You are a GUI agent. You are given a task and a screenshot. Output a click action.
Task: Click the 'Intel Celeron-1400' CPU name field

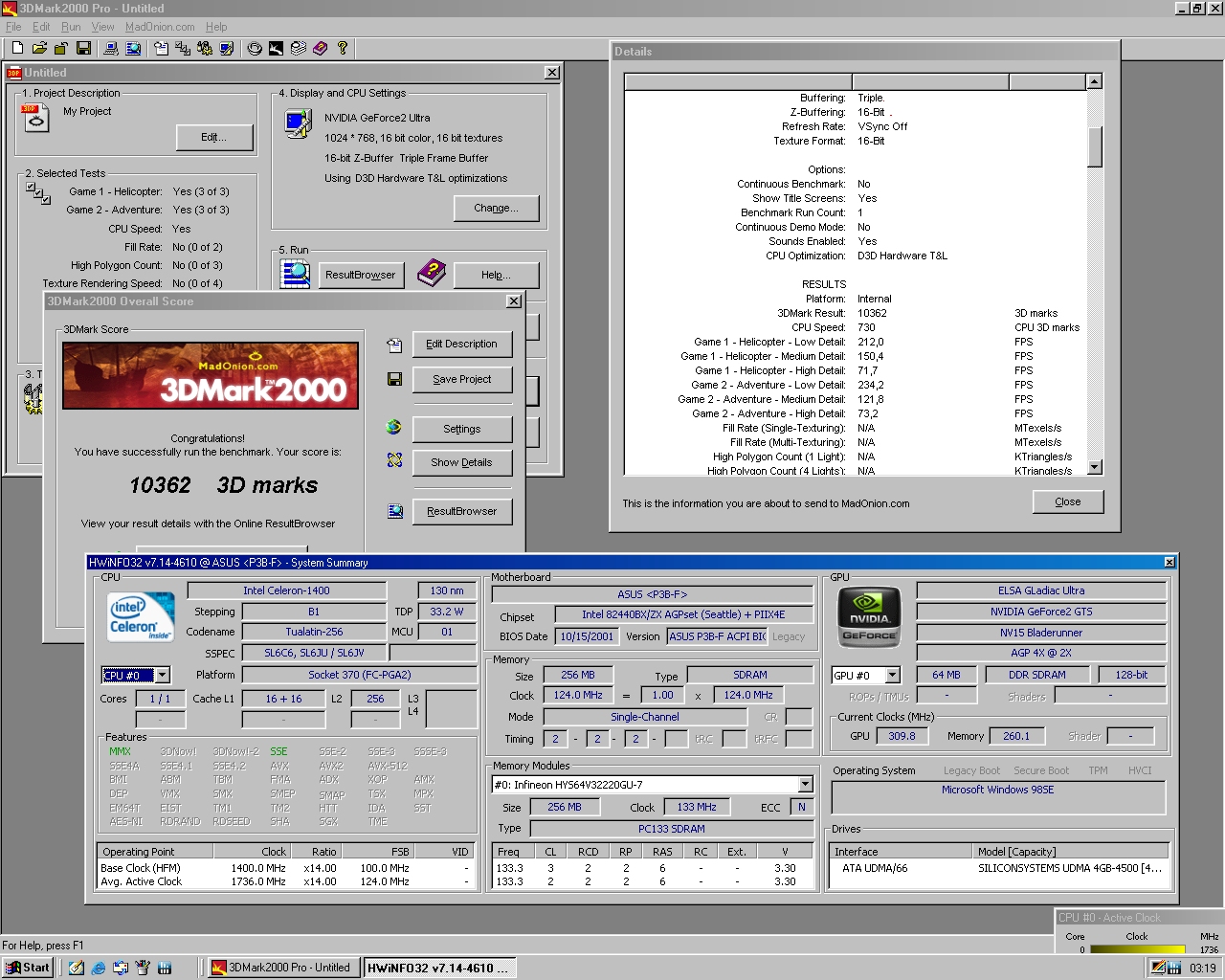(x=286, y=590)
